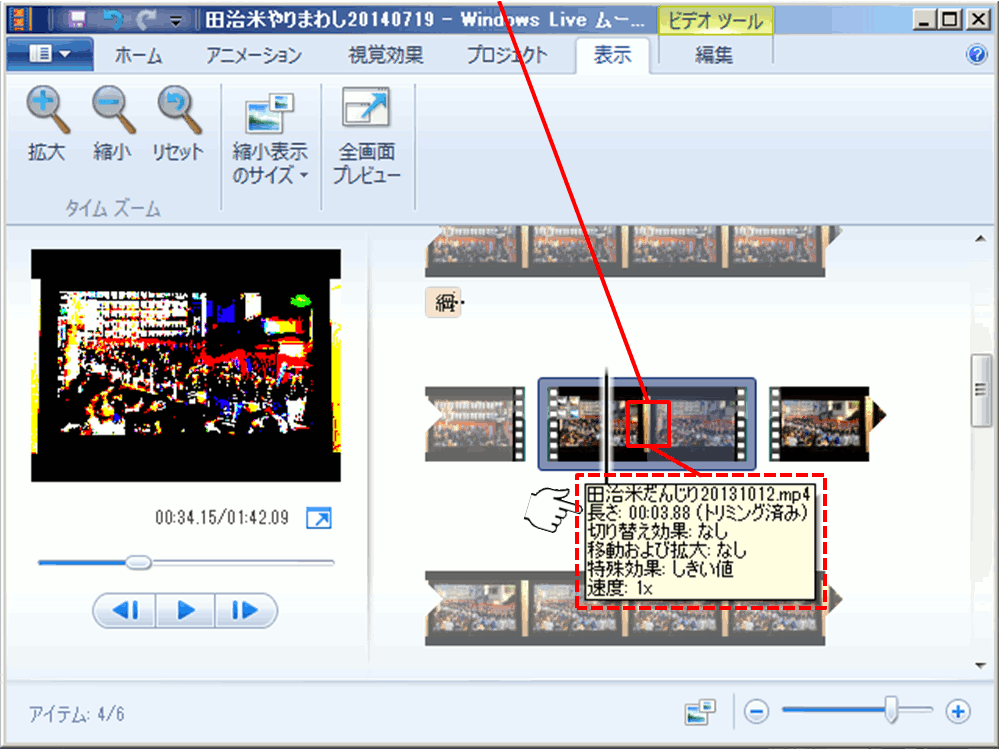Screen dimensions: 999x749
Task: Click the preview seek slider handle
Action: click(139, 563)
